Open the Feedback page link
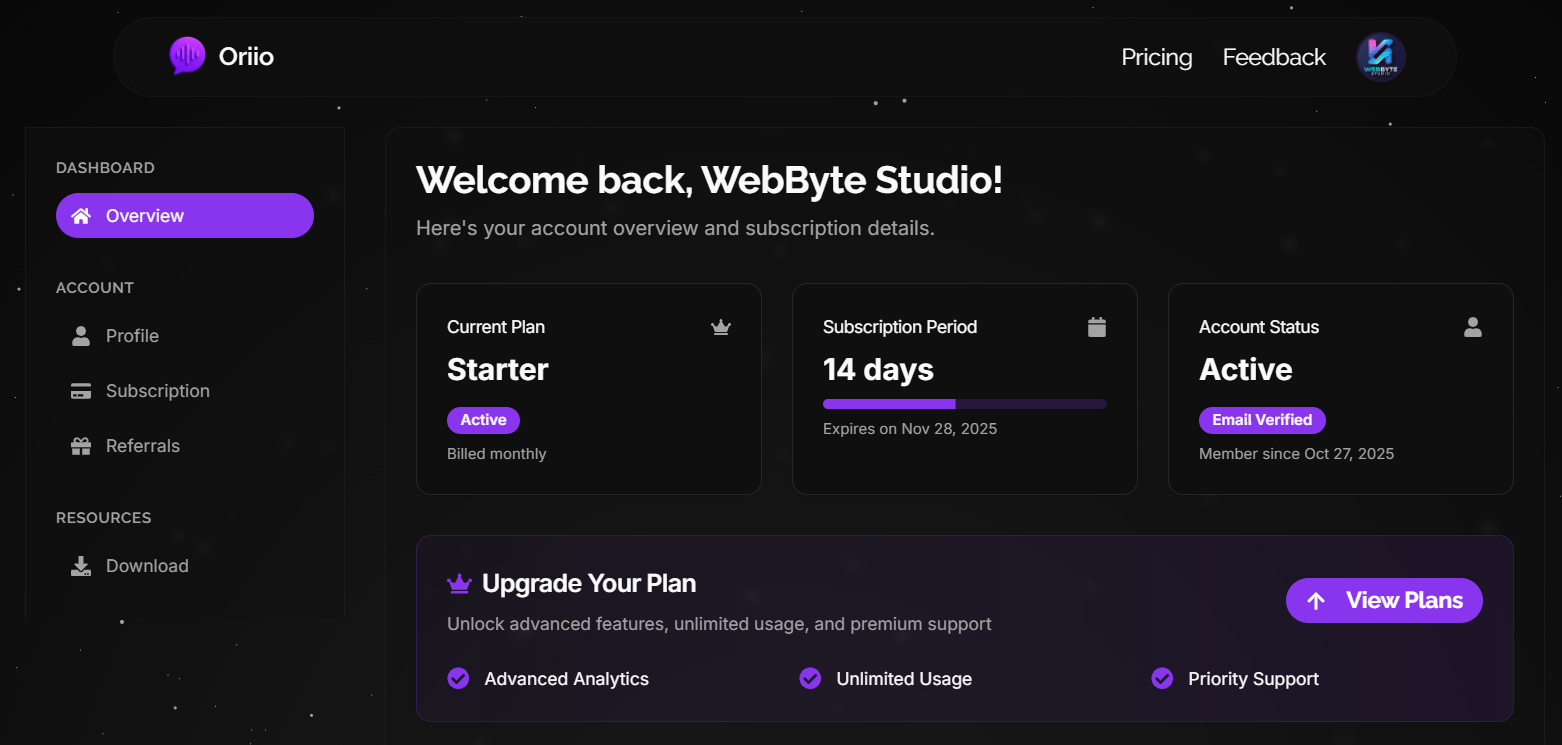1562x745 pixels. coord(1274,57)
